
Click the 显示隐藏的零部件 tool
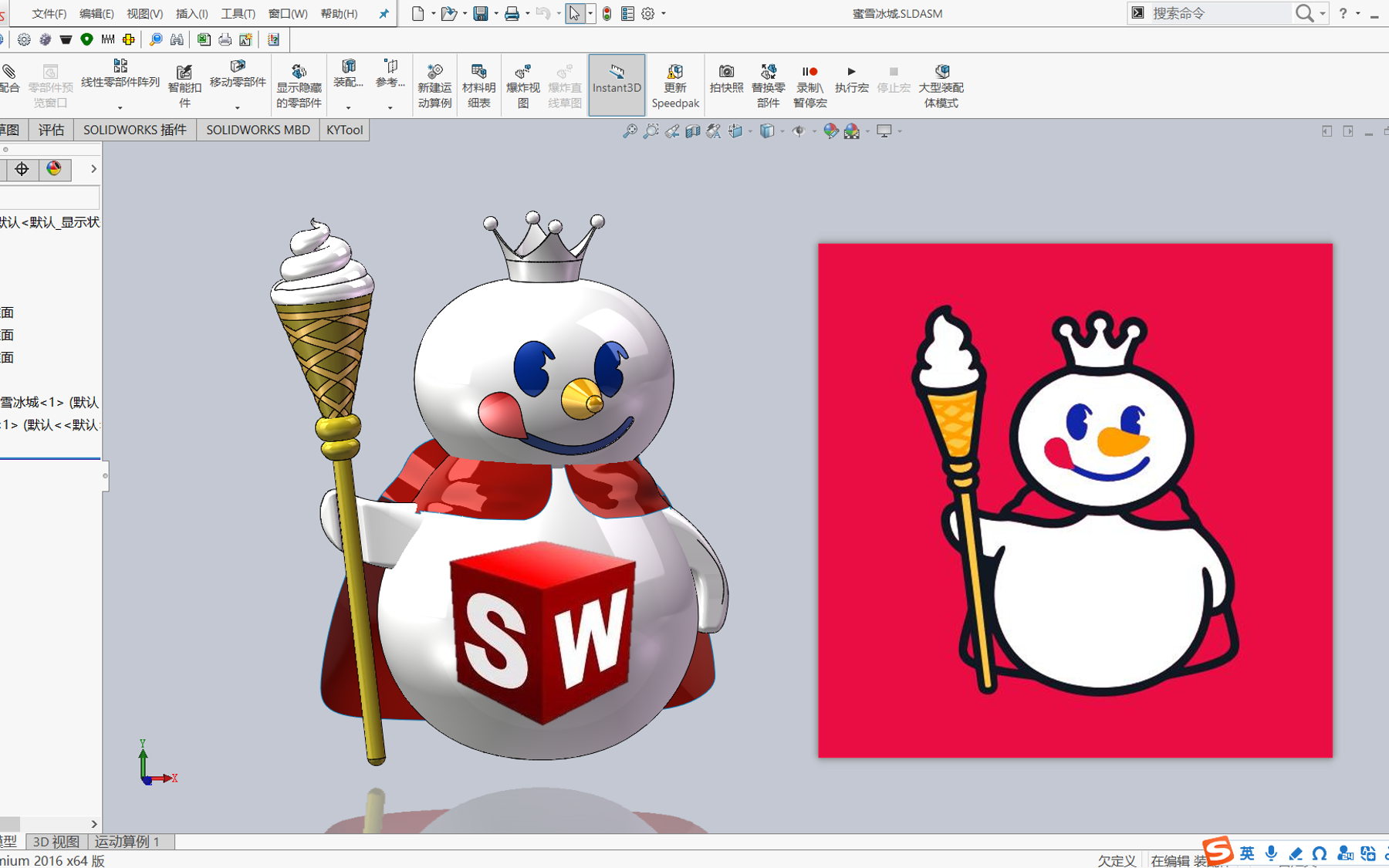click(299, 85)
